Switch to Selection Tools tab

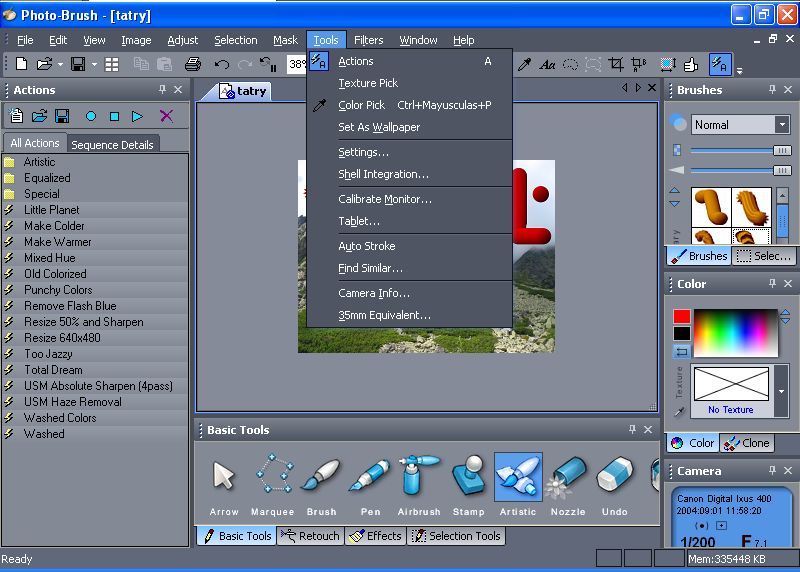coord(457,536)
